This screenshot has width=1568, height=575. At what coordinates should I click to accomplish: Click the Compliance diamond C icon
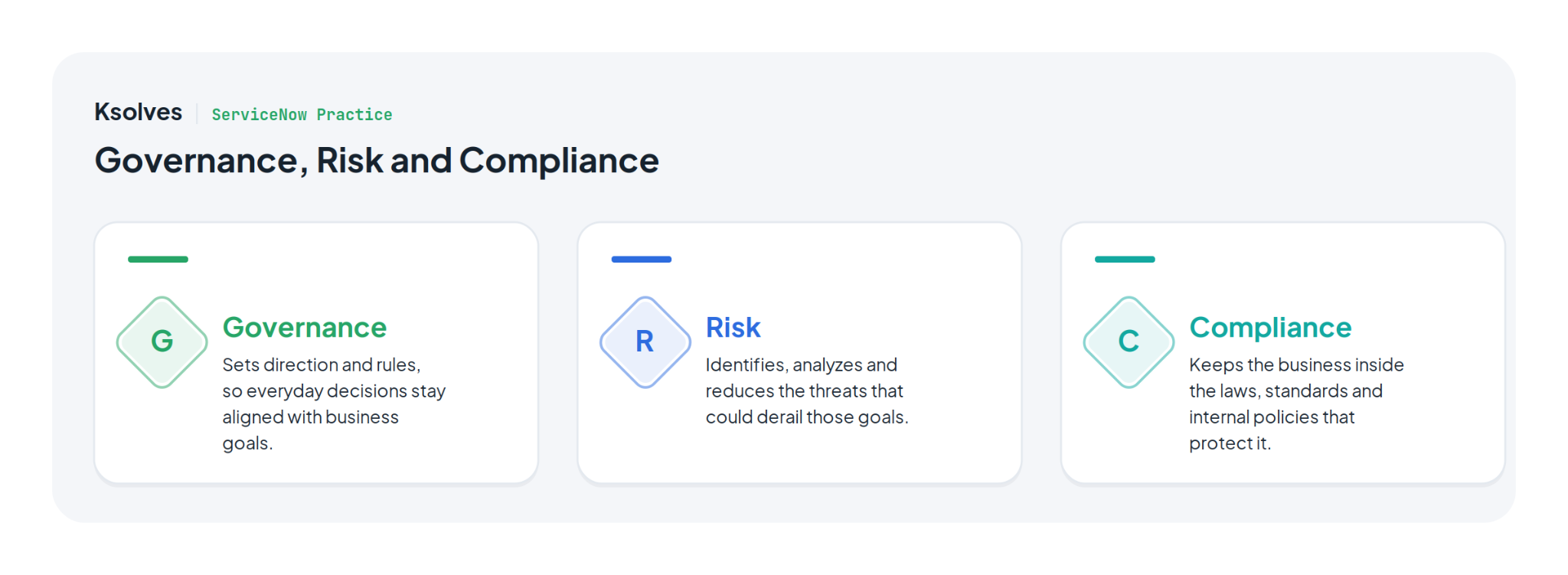click(1129, 342)
